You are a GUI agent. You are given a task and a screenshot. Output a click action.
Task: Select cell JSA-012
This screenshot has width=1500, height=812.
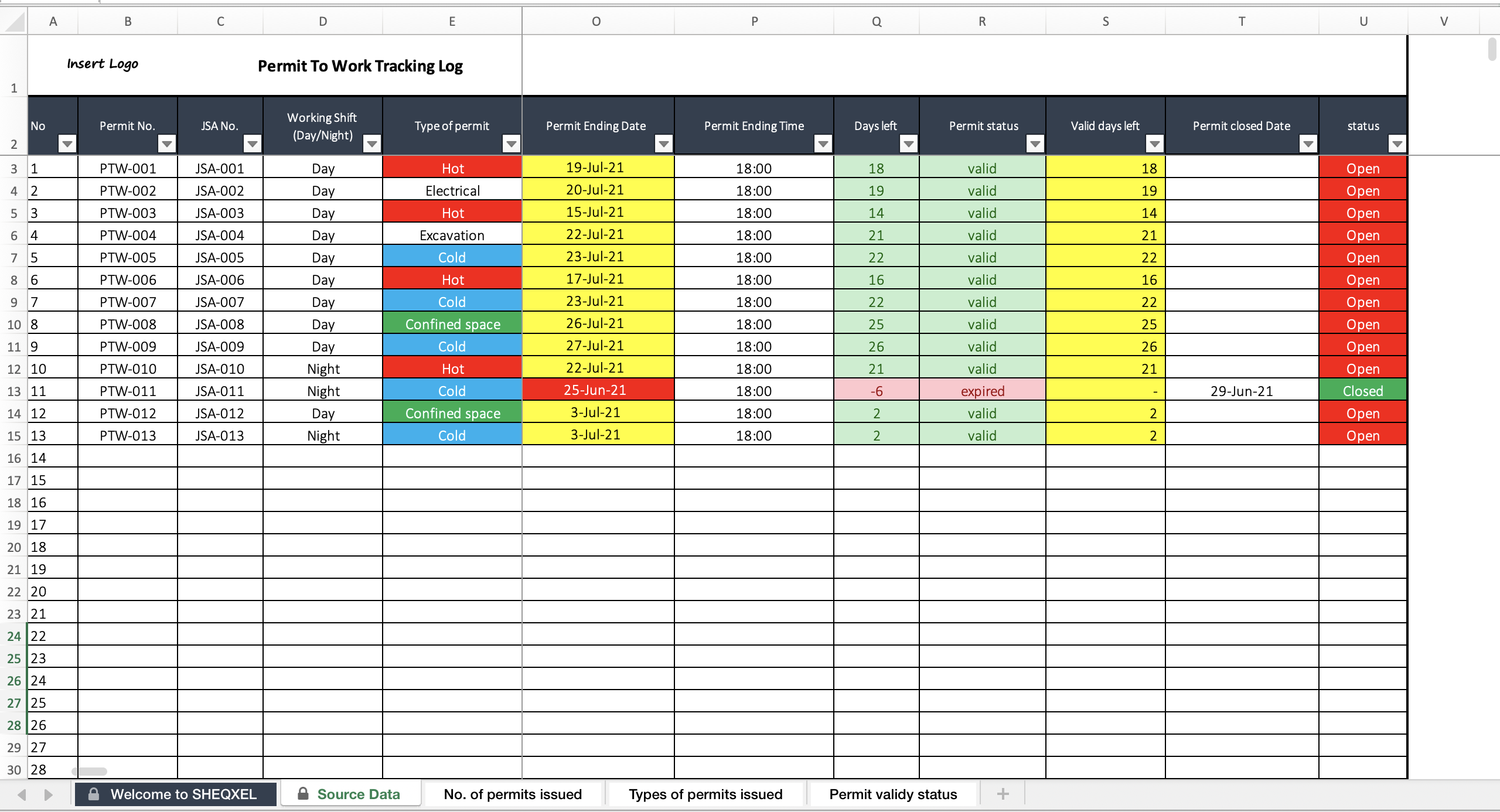tap(220, 414)
